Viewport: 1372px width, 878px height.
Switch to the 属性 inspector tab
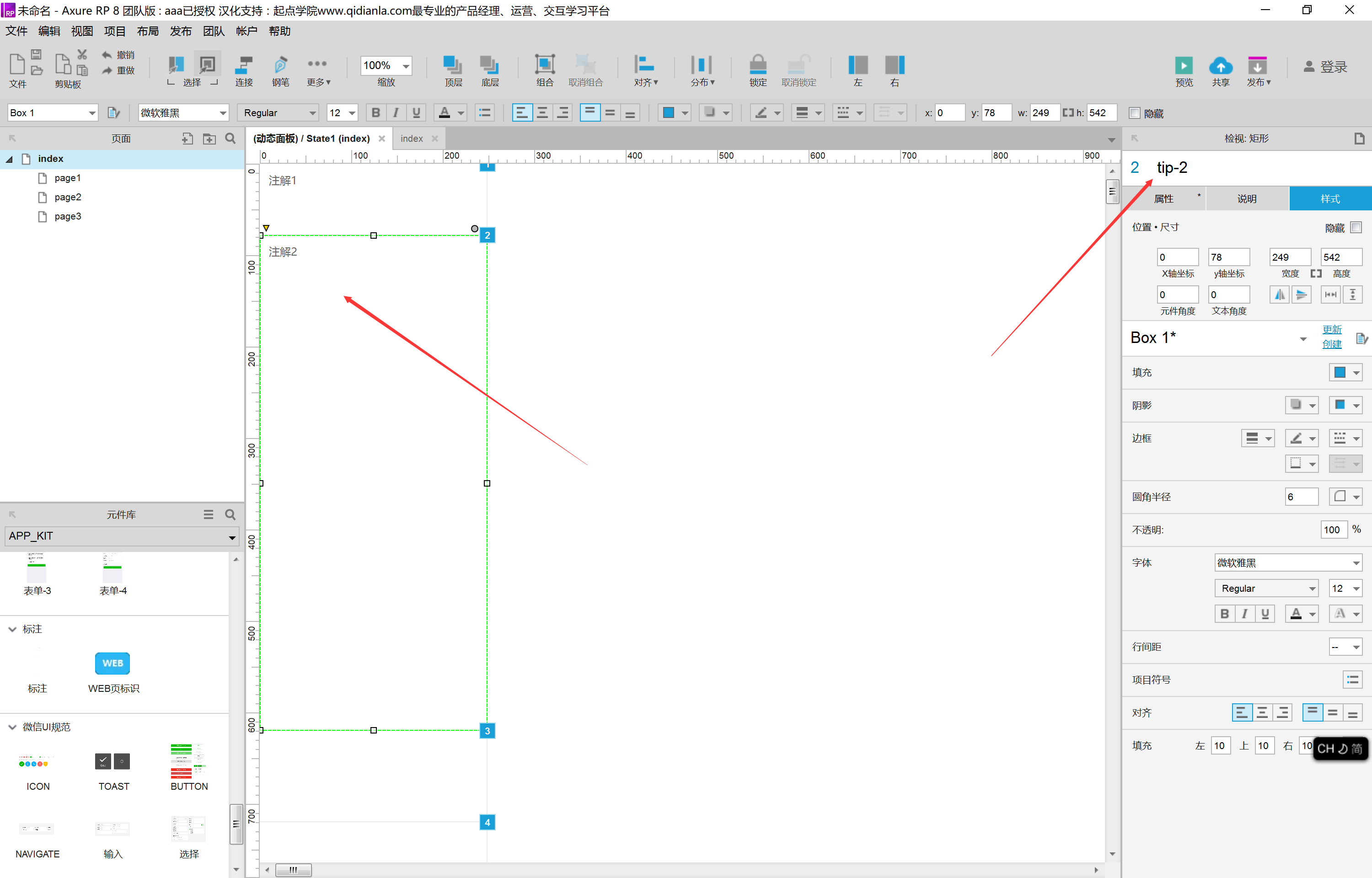(1163, 198)
